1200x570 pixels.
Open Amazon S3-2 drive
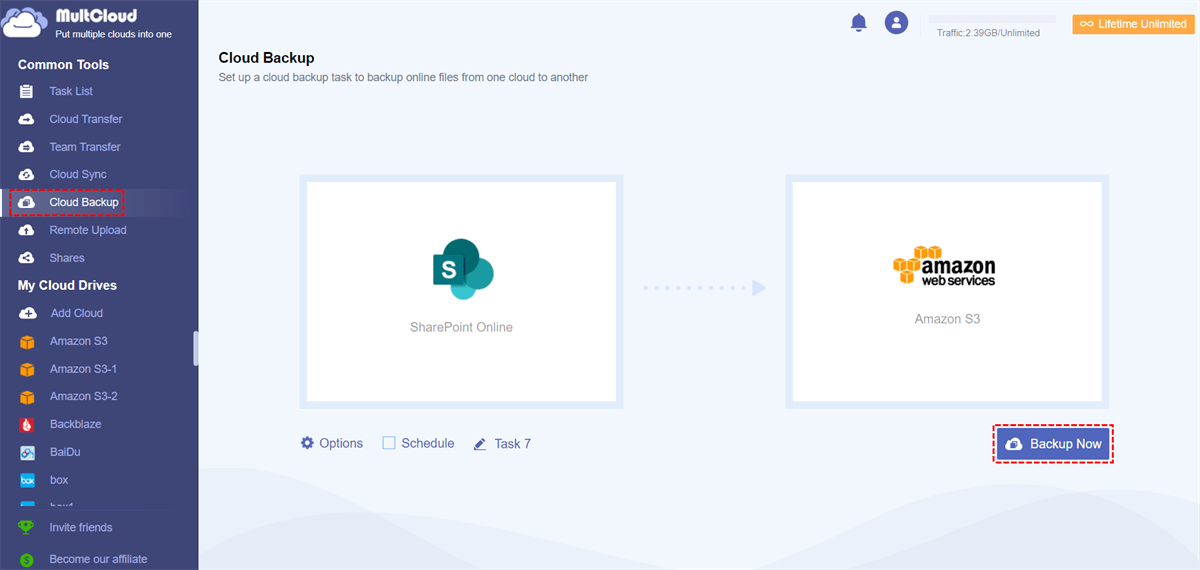coord(84,396)
